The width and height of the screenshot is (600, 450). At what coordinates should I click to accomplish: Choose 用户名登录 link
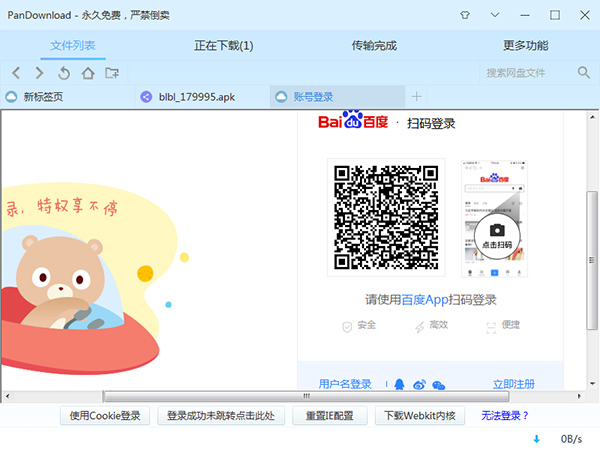tap(345, 384)
